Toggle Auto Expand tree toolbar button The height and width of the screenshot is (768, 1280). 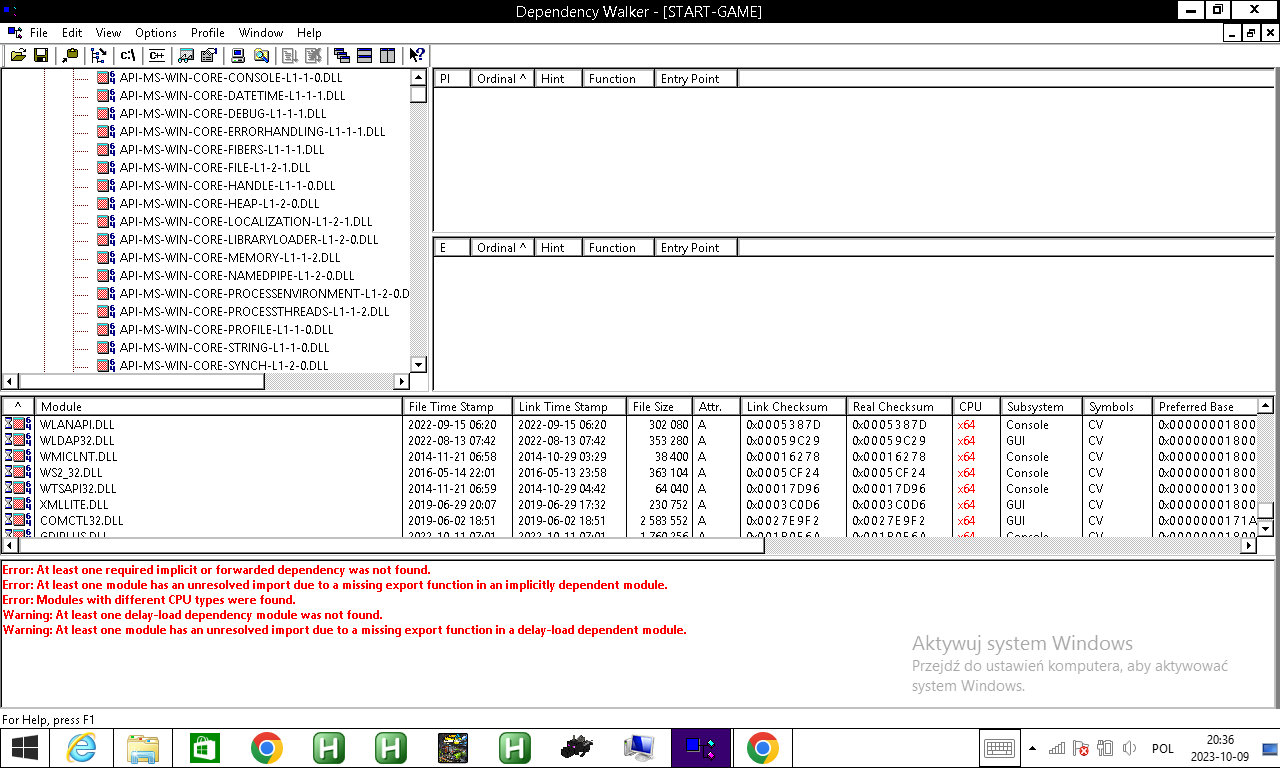tap(98, 55)
